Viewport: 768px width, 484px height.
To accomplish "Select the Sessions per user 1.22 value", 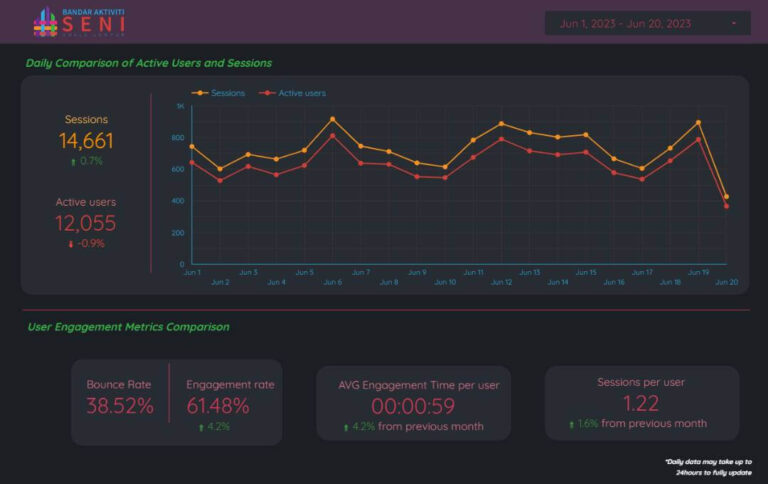I will (x=641, y=403).
